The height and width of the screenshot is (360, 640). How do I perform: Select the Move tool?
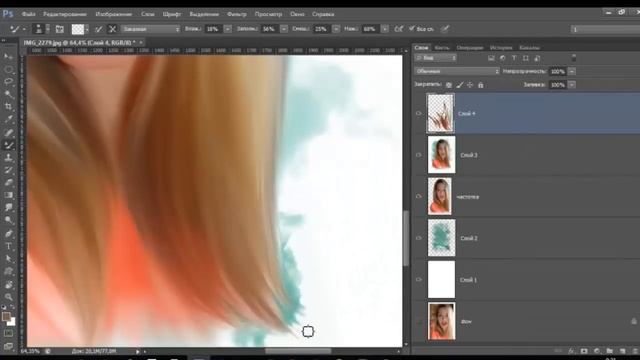[8, 56]
